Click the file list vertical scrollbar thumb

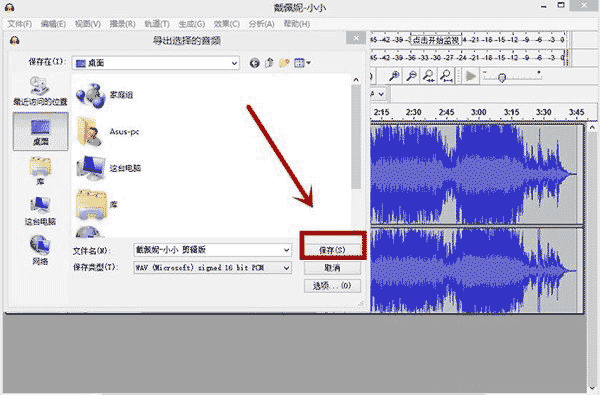coord(356,137)
